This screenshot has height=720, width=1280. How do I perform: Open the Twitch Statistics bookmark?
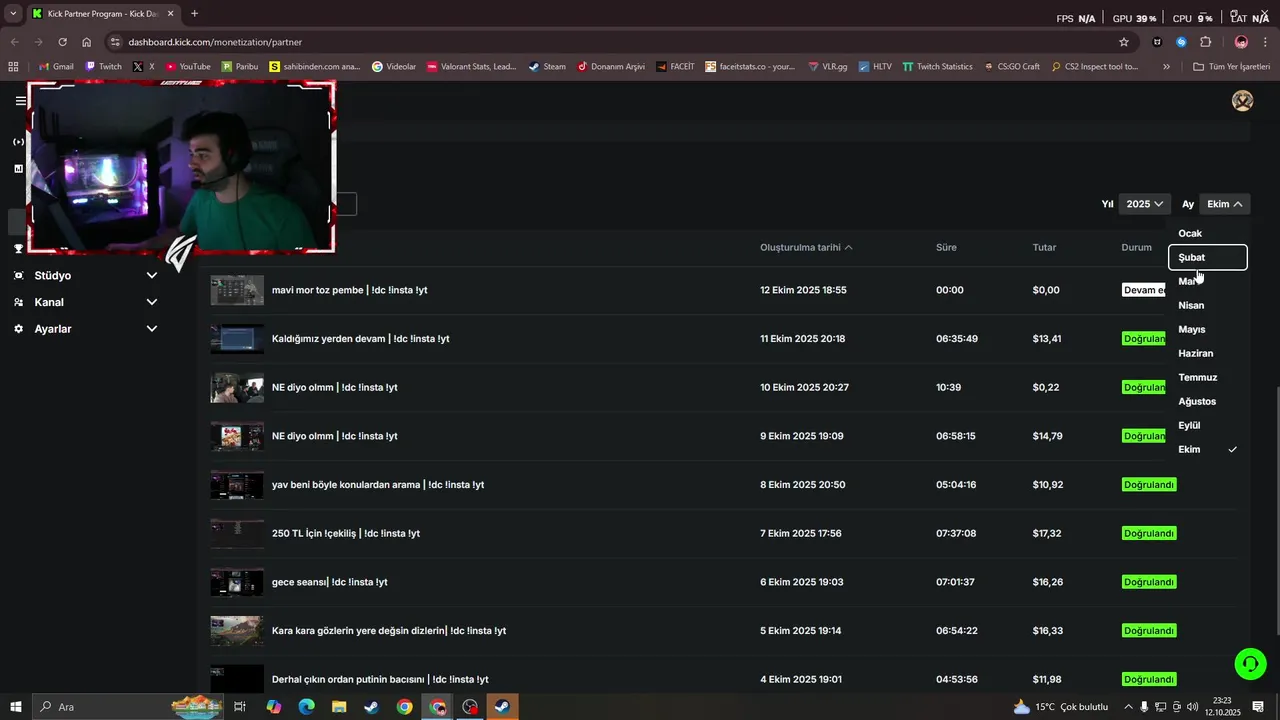pyautogui.click(x=937, y=67)
